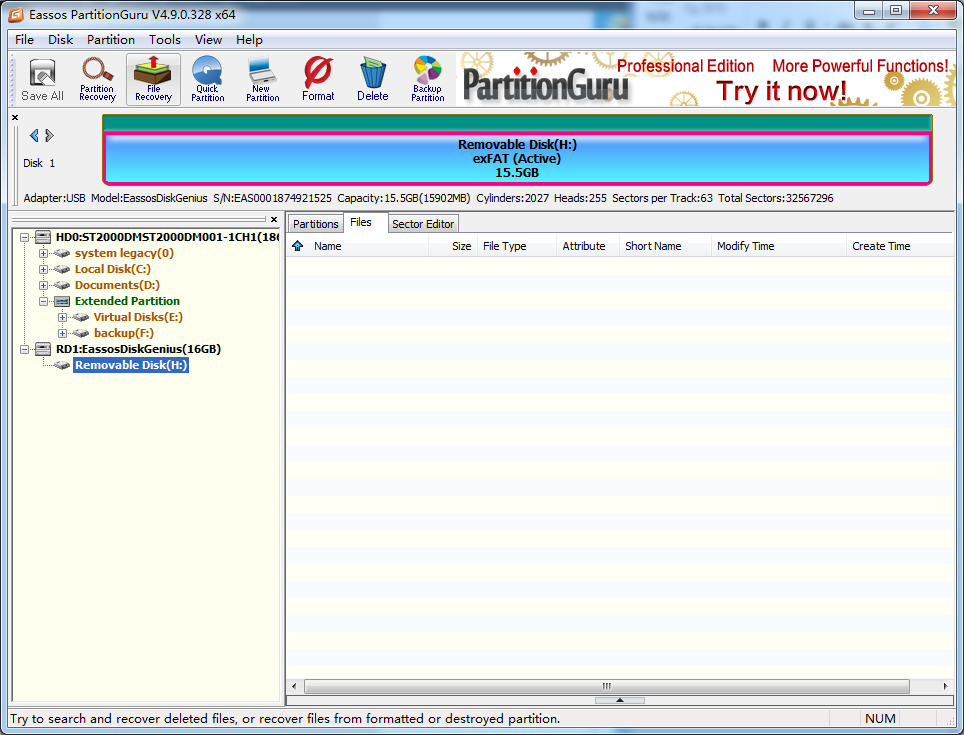Sort by the File Type column header
Image resolution: width=964 pixels, height=735 pixels.
coord(517,246)
